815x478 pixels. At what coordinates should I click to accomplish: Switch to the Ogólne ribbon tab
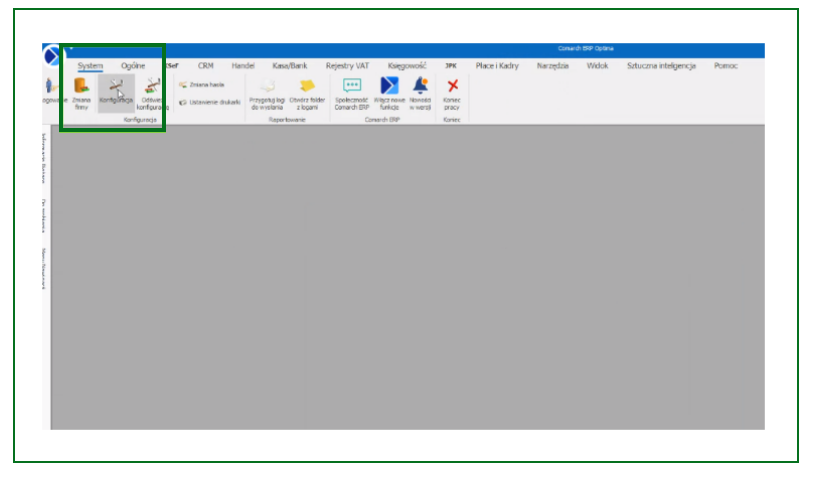point(133,66)
